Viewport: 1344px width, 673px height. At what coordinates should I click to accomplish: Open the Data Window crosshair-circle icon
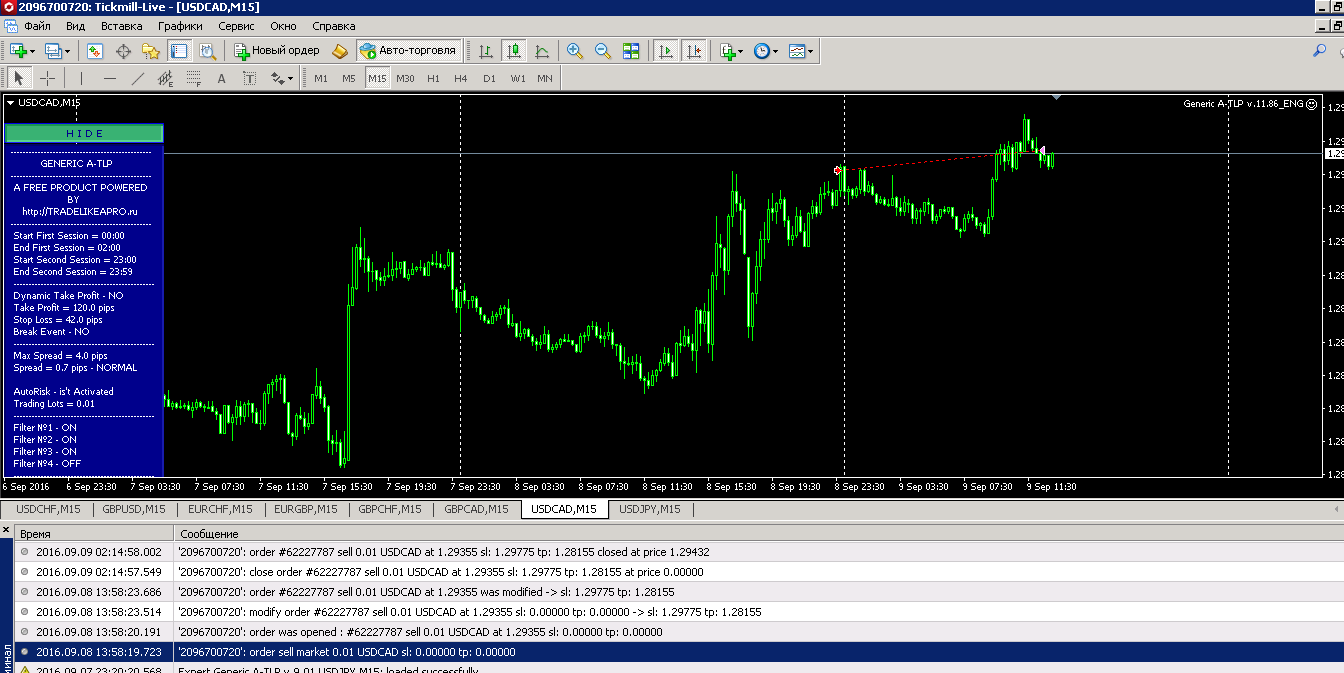pyautogui.click(x=124, y=50)
